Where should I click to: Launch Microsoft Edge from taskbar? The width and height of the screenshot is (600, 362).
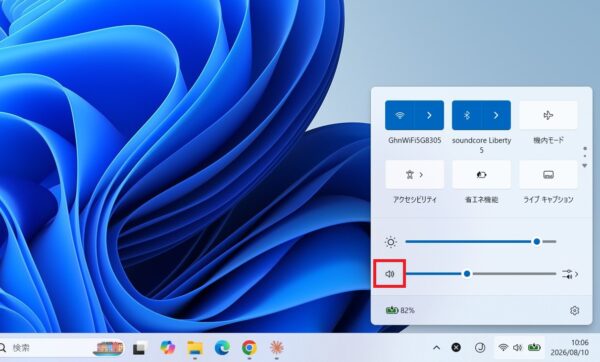click(222, 347)
